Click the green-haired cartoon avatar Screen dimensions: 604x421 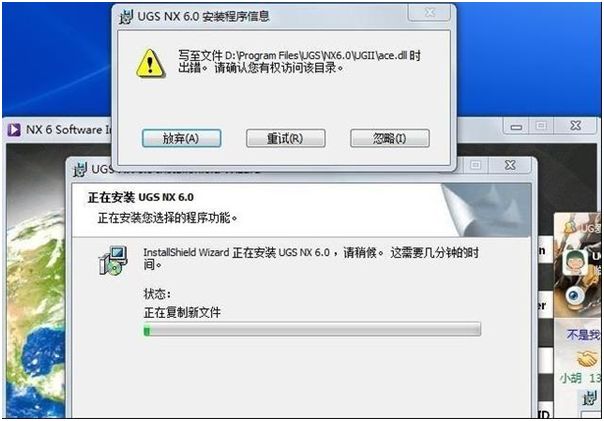pyautogui.click(x=575, y=262)
